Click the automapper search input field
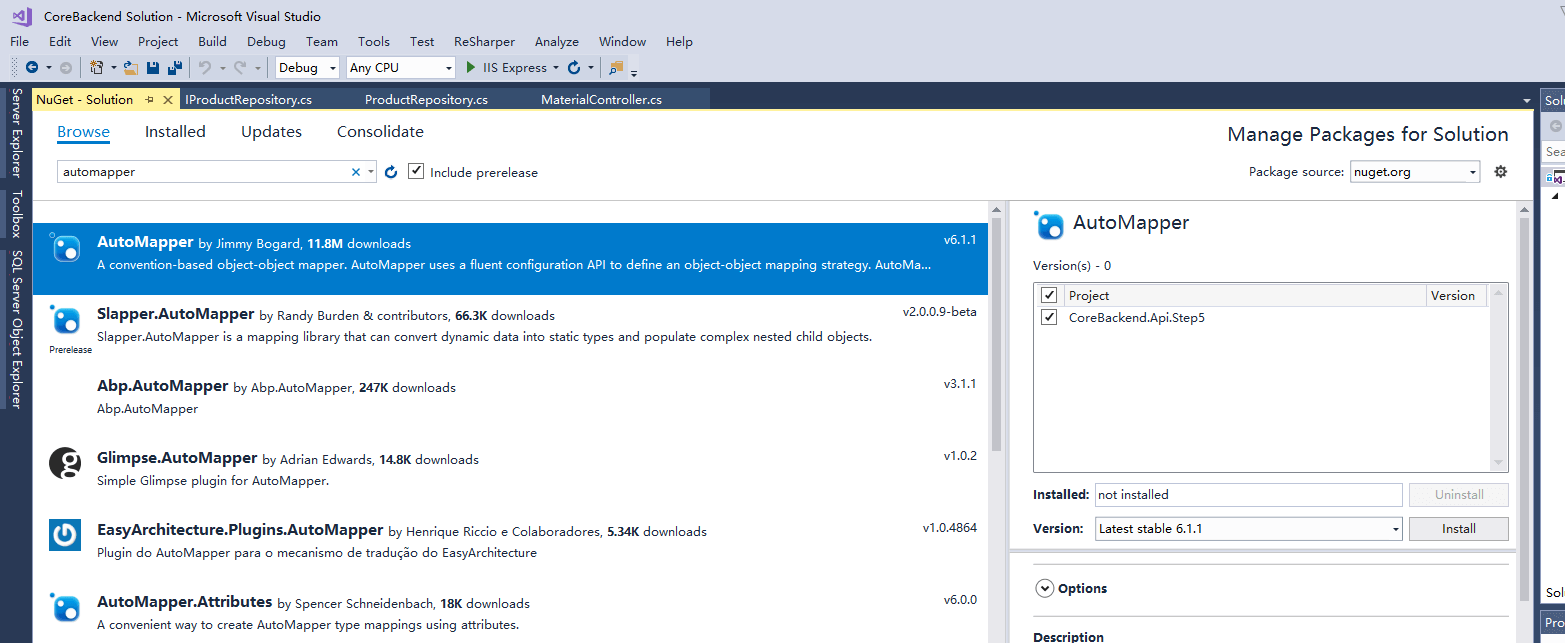 pos(203,172)
